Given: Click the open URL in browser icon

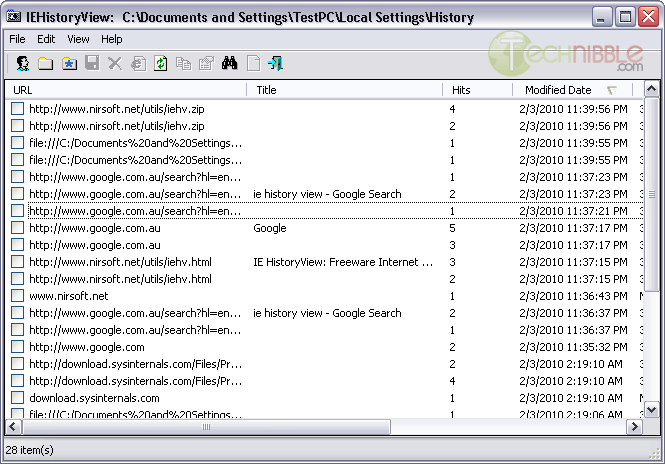Looking at the screenshot, I should (138, 64).
